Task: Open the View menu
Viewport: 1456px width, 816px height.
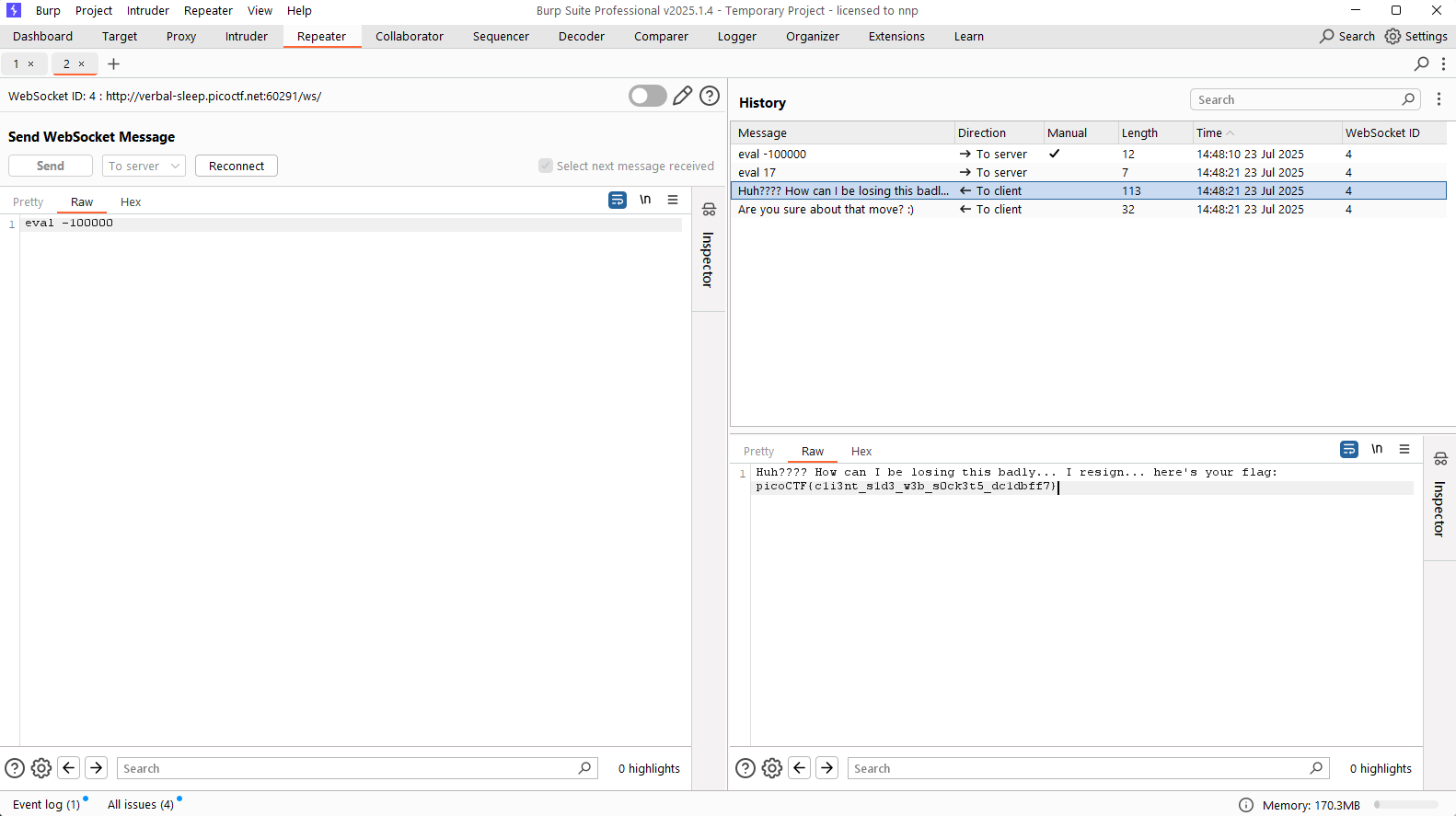Action: (x=260, y=11)
